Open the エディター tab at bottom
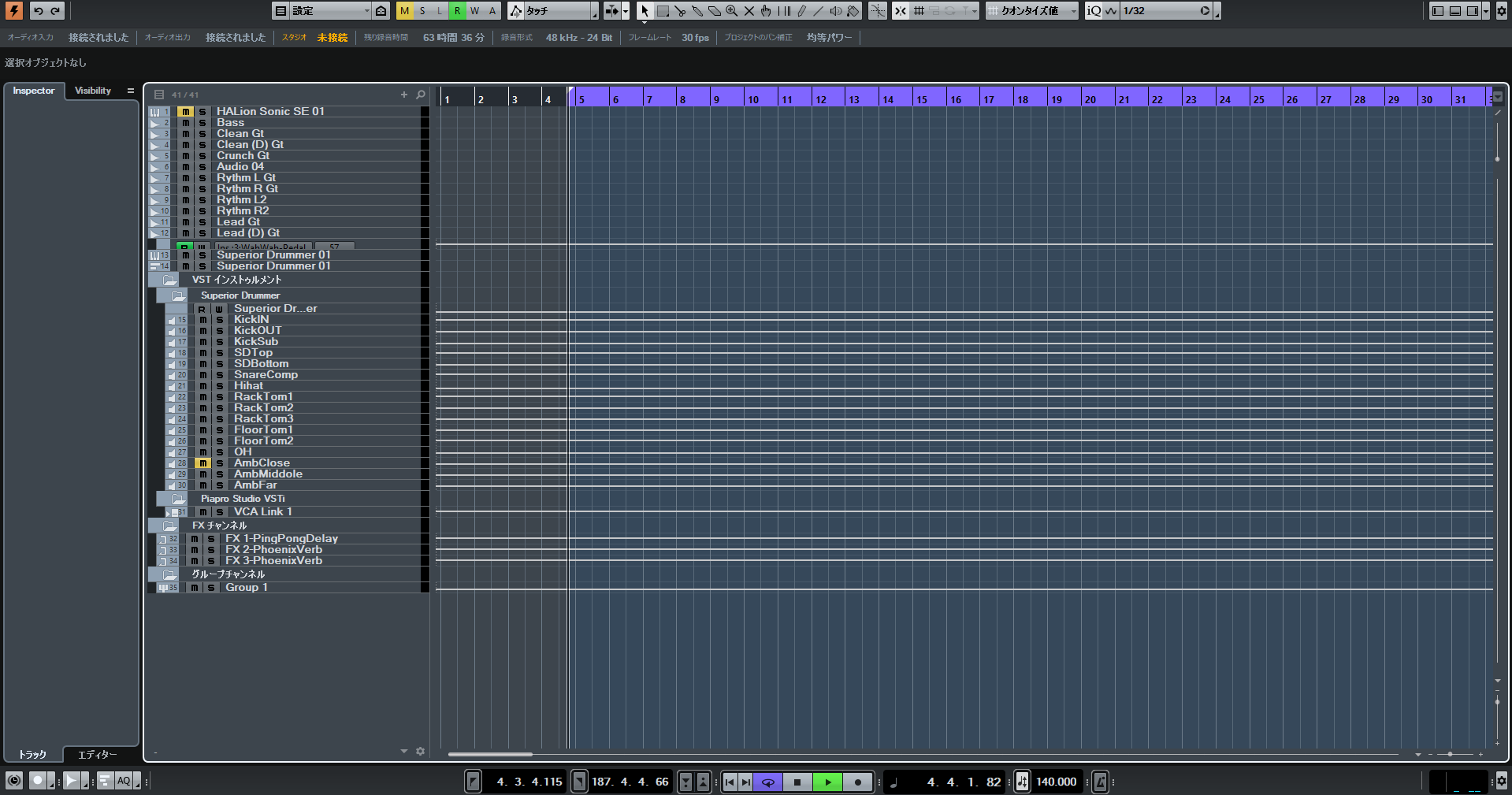Viewport: 1512px width, 795px height. [x=98, y=754]
